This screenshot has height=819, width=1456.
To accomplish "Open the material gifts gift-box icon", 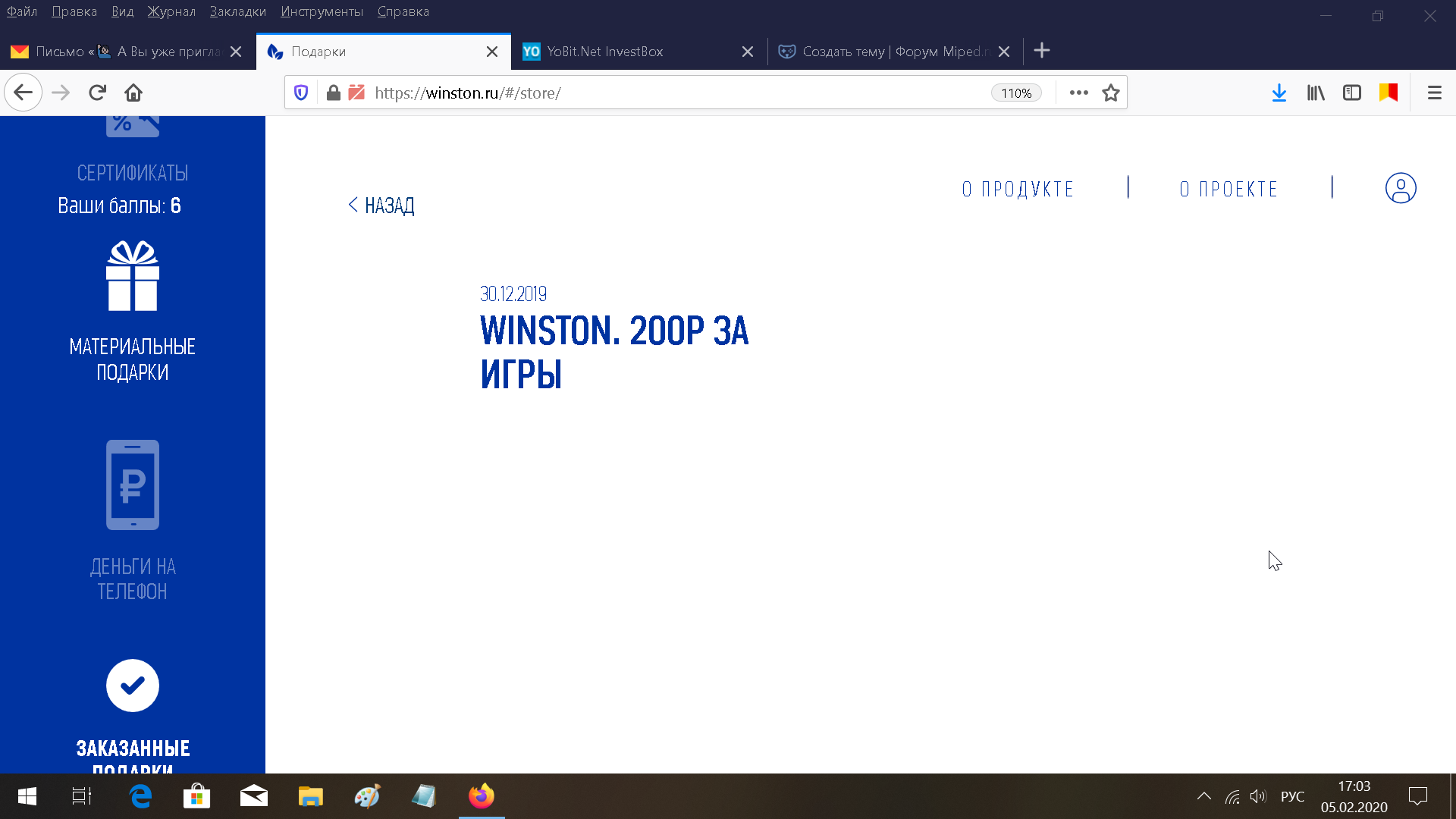I will point(133,276).
